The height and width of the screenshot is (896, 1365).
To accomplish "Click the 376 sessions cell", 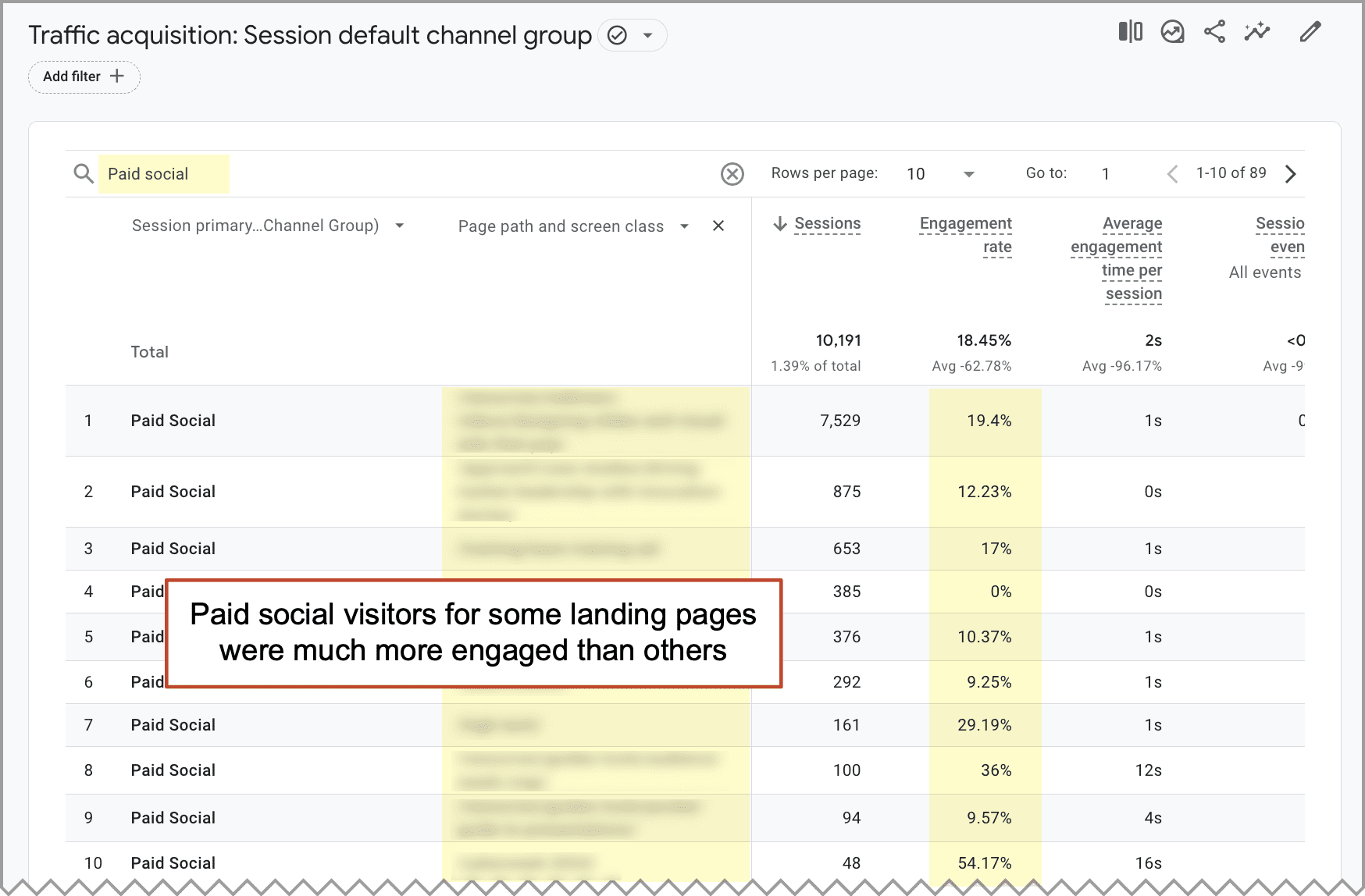I will [846, 637].
